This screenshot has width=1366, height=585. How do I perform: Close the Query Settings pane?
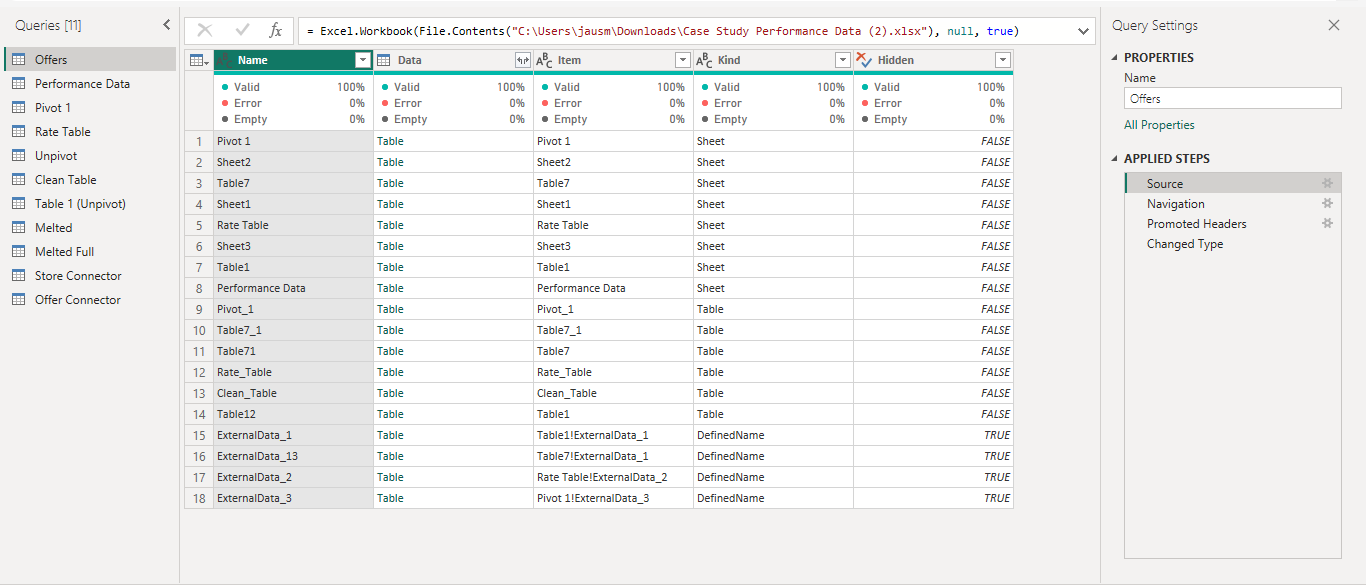pos(1334,25)
